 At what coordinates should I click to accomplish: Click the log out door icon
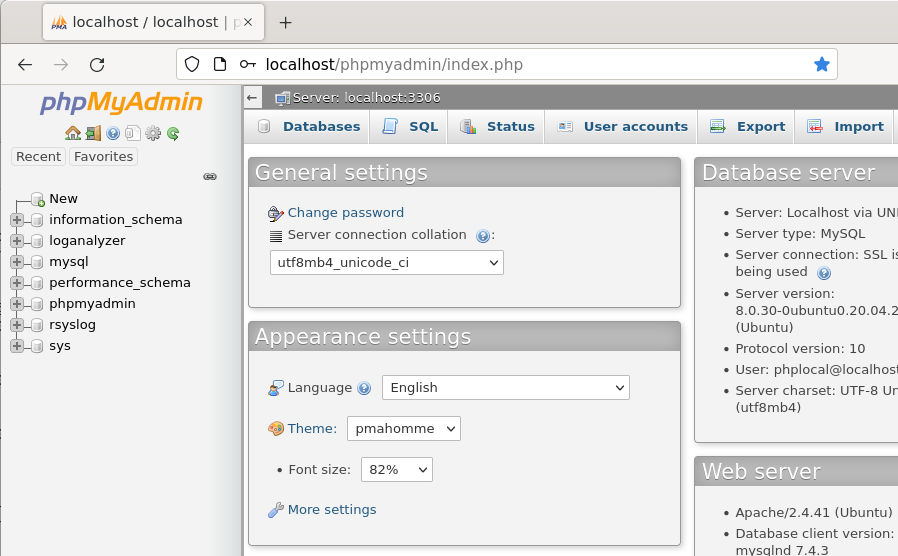point(93,133)
